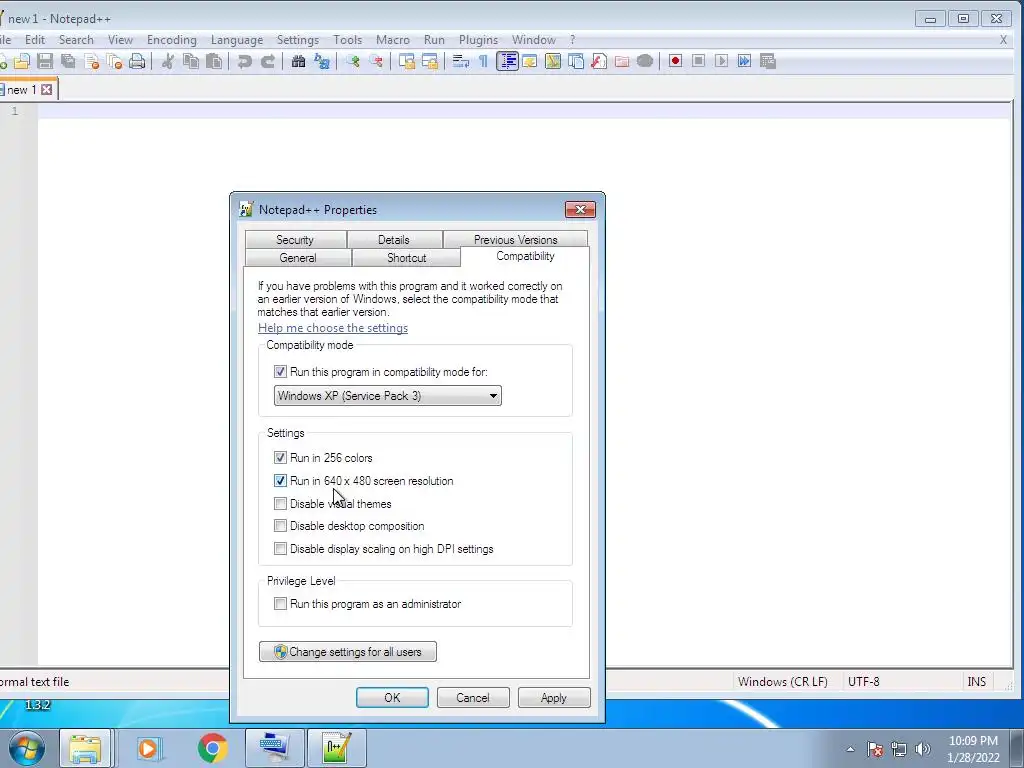Image resolution: width=1024 pixels, height=768 pixels.
Task: Click Change settings for all users button
Action: tap(347, 652)
